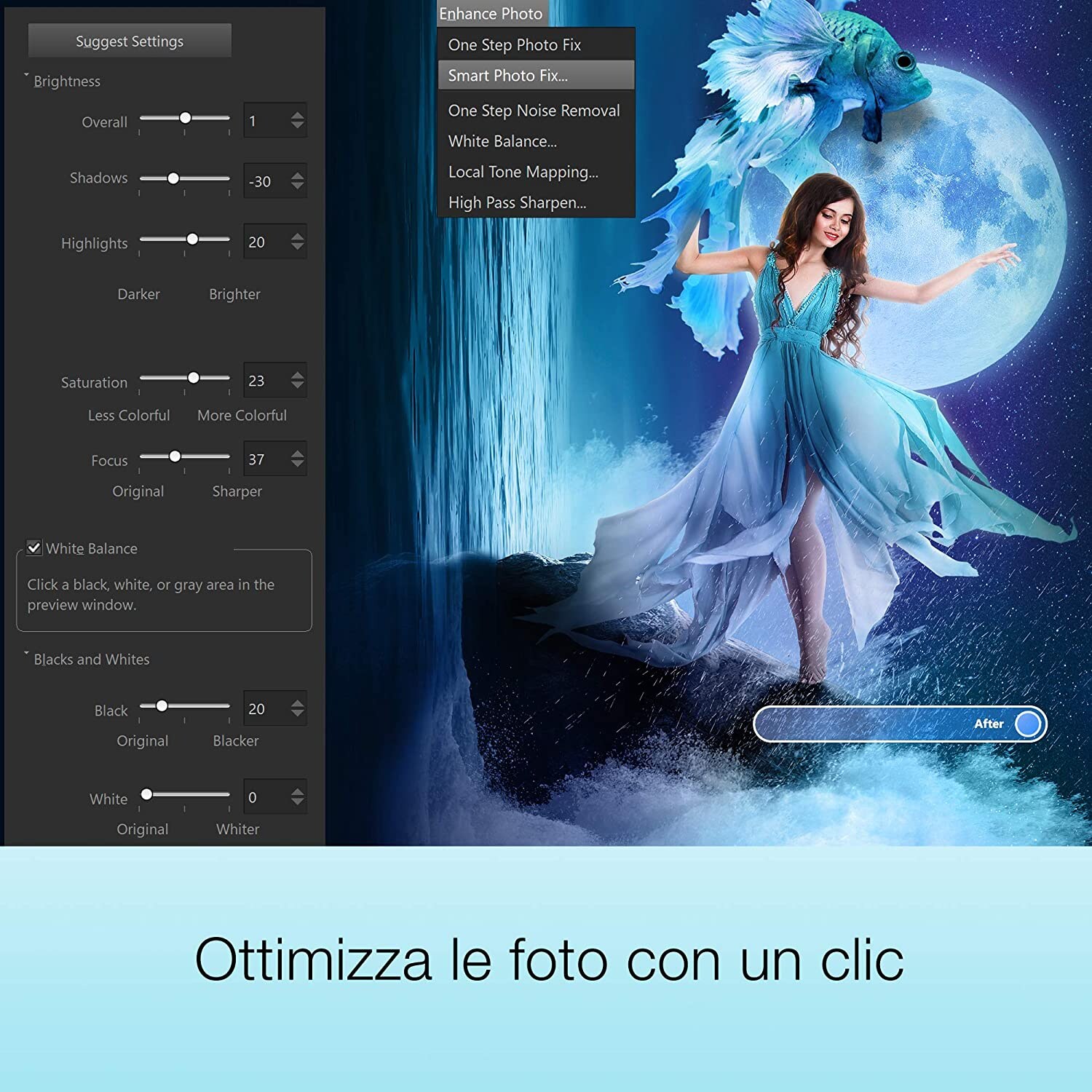
Task: Increase Overall brightness with the up stepper
Action: point(297,115)
